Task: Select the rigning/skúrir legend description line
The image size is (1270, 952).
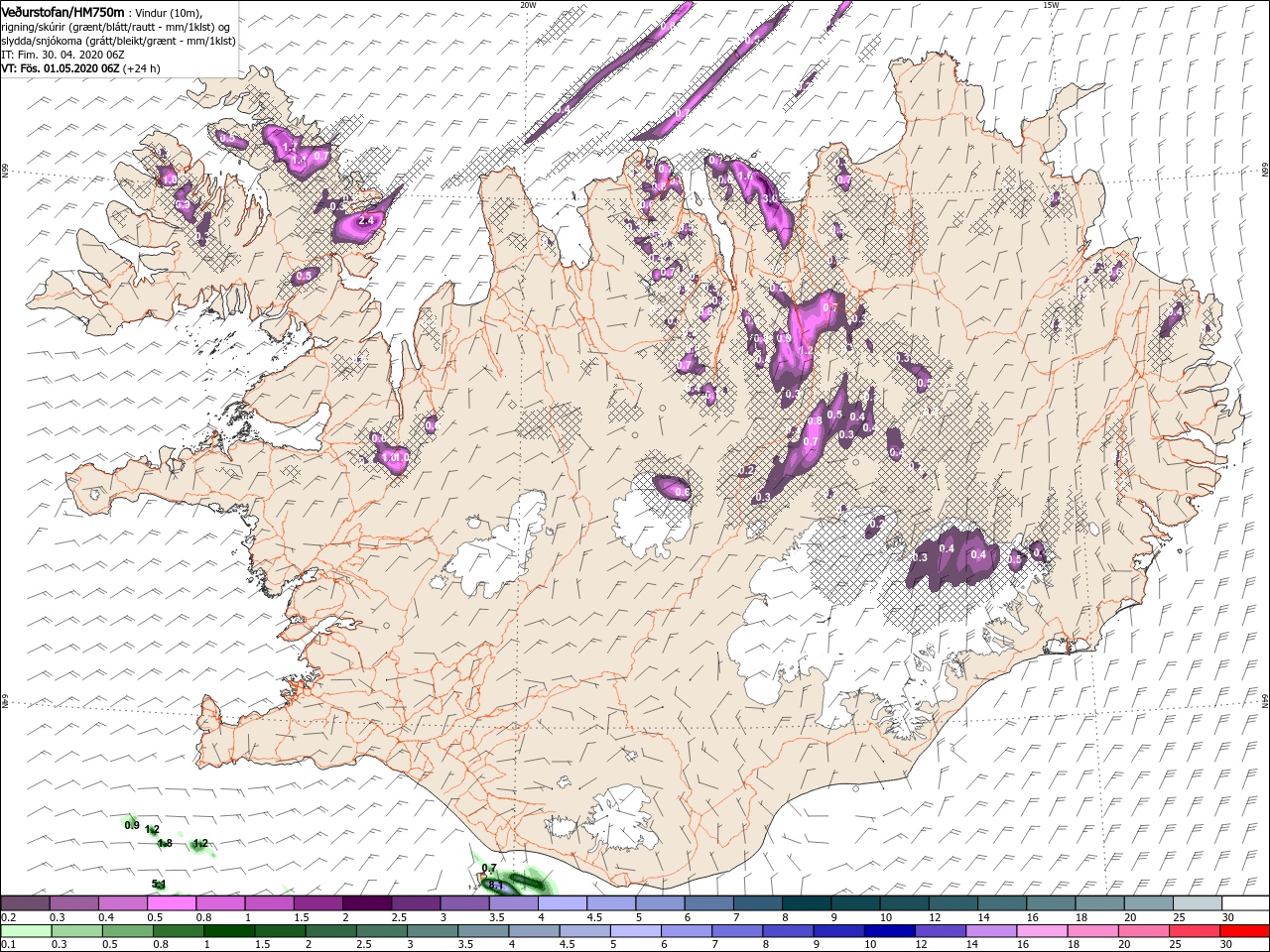Action: click(116, 27)
